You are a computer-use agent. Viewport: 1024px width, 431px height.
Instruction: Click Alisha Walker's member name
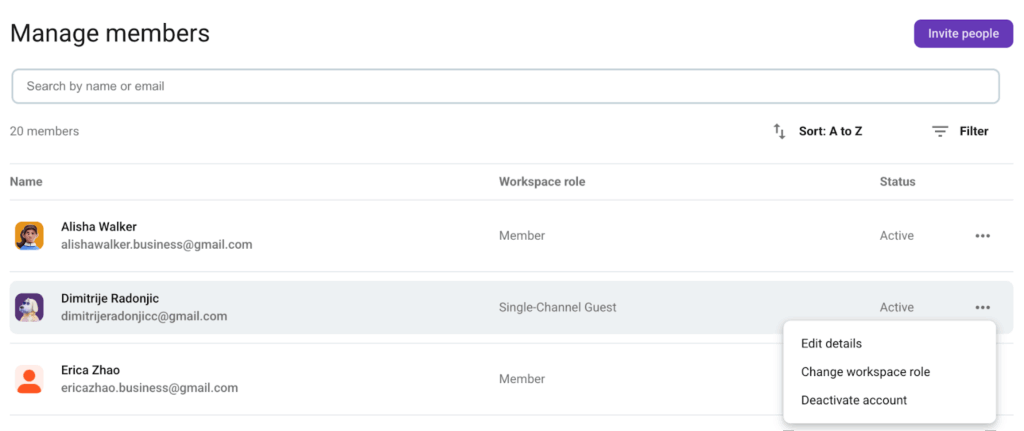point(99,227)
